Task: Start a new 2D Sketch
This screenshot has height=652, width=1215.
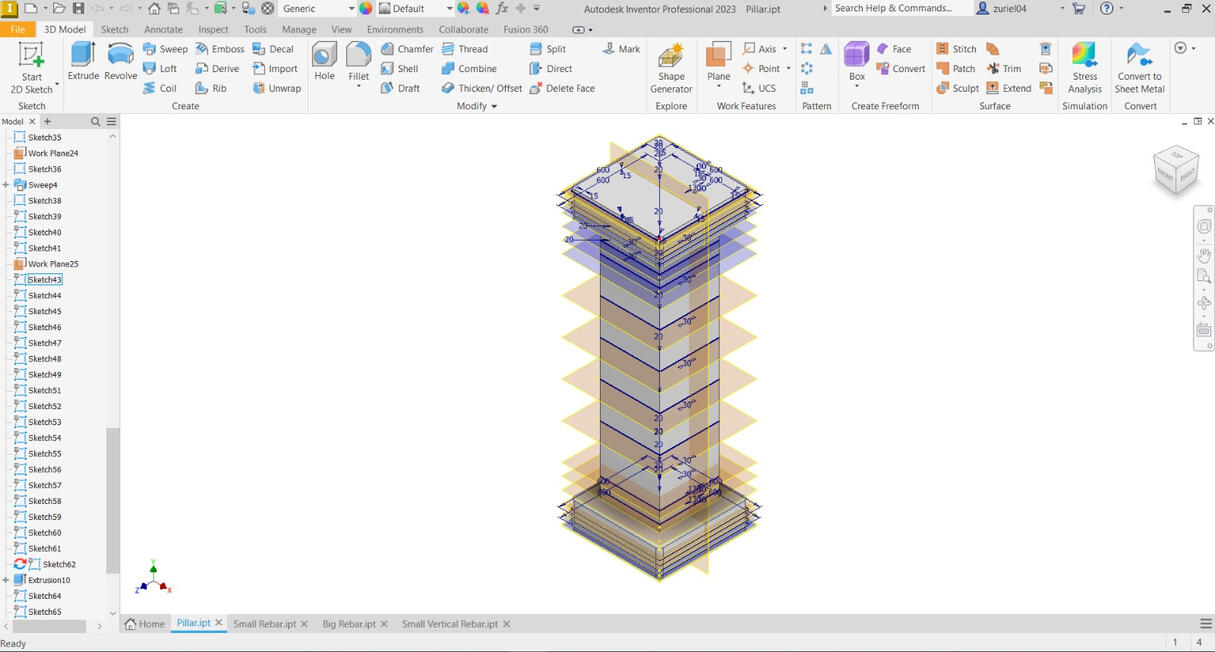Action: 32,68
